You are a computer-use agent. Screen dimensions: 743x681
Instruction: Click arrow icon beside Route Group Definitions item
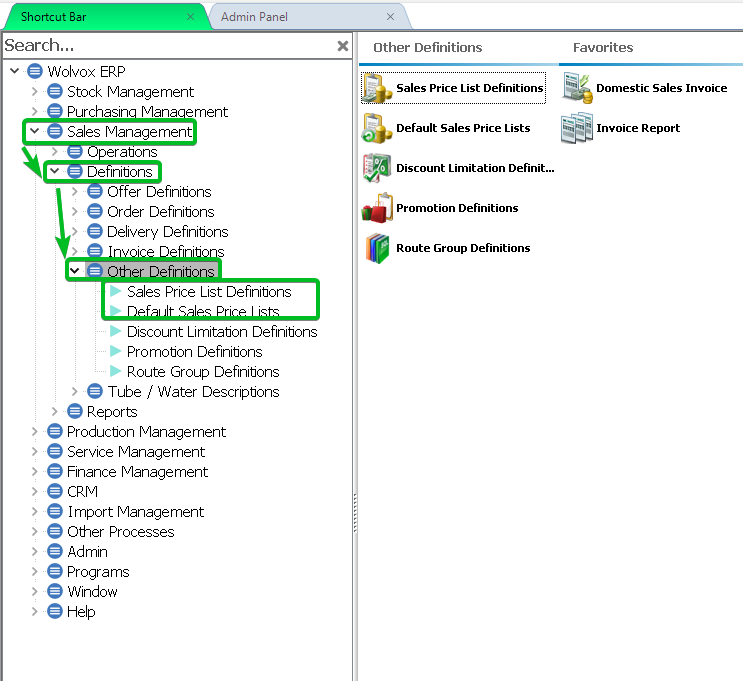click(x=116, y=371)
